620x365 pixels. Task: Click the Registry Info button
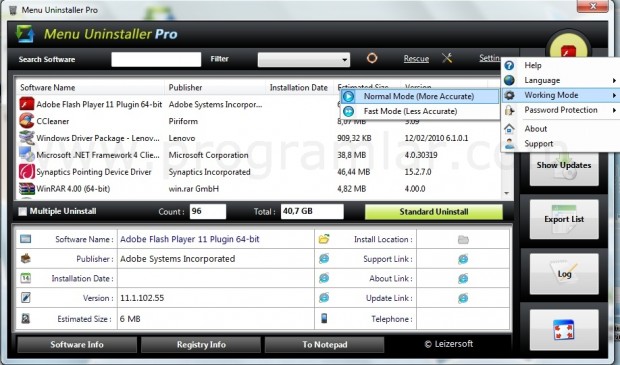(201, 344)
